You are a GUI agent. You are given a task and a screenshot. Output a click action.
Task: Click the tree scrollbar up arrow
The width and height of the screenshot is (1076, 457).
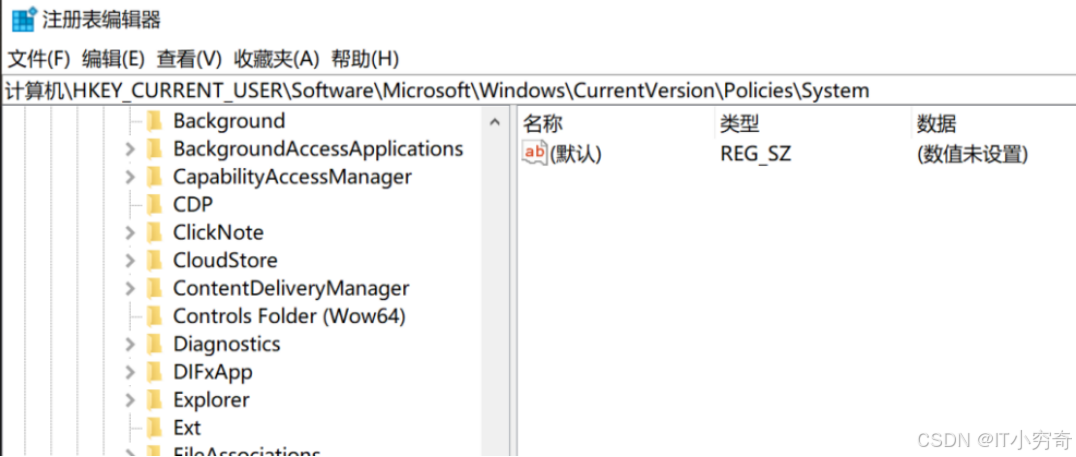[x=494, y=122]
